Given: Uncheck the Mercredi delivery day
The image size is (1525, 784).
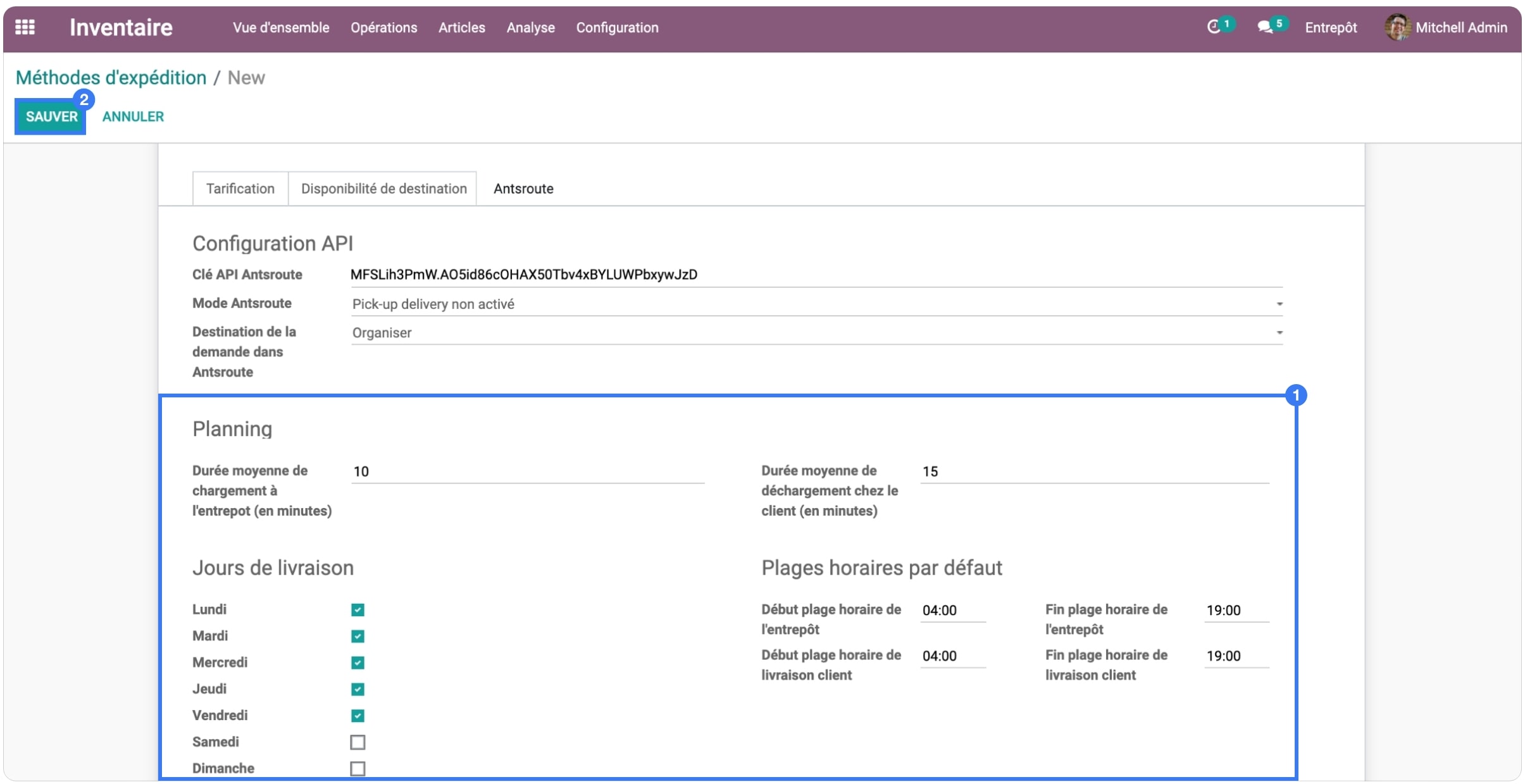Looking at the screenshot, I should (358, 663).
